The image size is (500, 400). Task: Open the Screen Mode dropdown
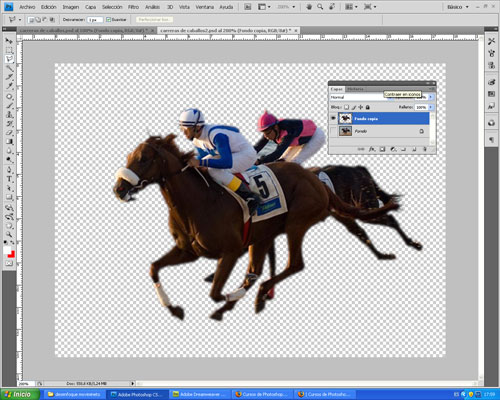tap(370, 7)
